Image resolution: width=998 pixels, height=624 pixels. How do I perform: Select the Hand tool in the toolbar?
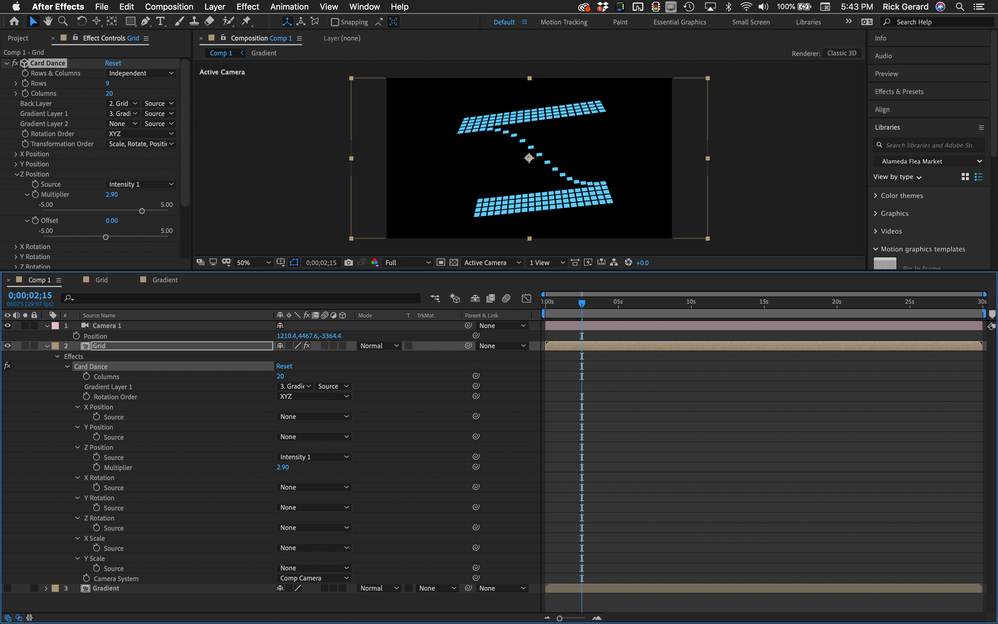(48, 21)
